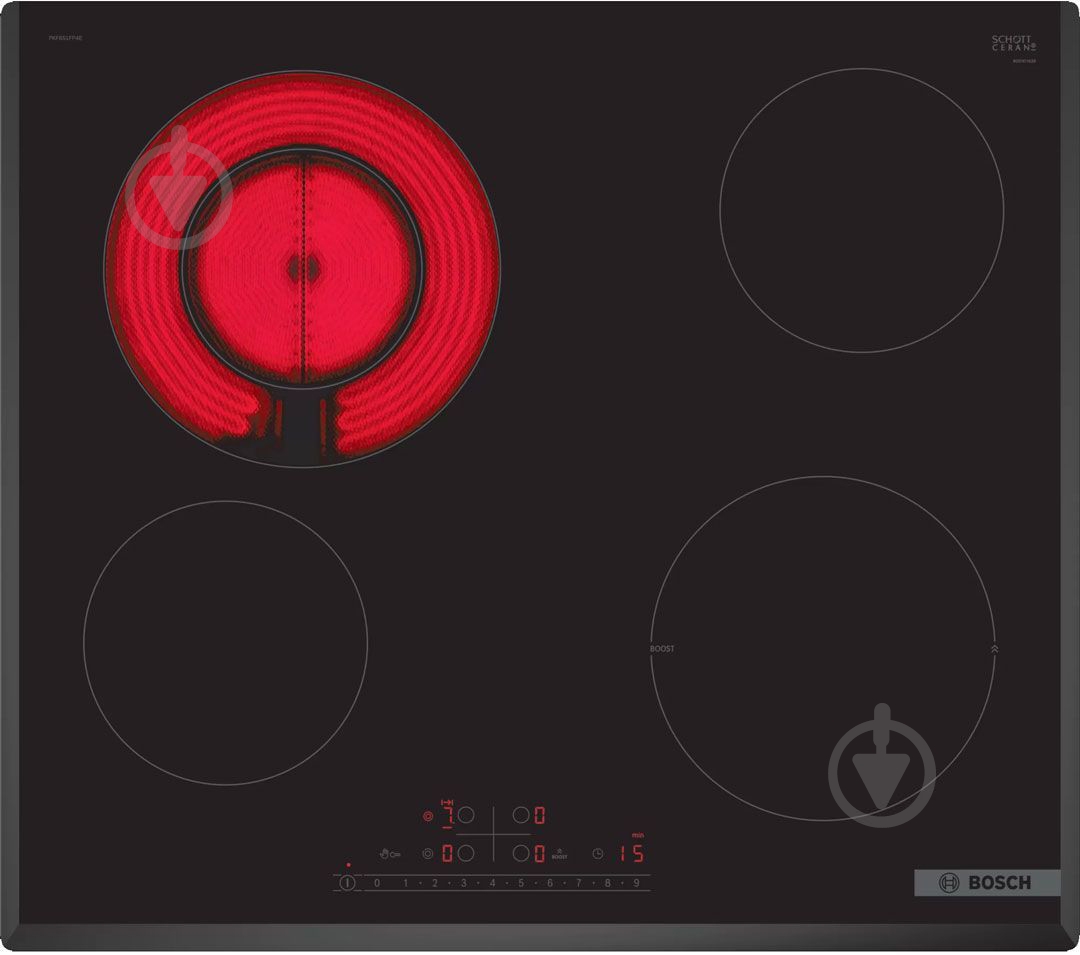Select the bottom-left hotplate circle button
The height and width of the screenshot is (955, 1080).
[x=465, y=854]
